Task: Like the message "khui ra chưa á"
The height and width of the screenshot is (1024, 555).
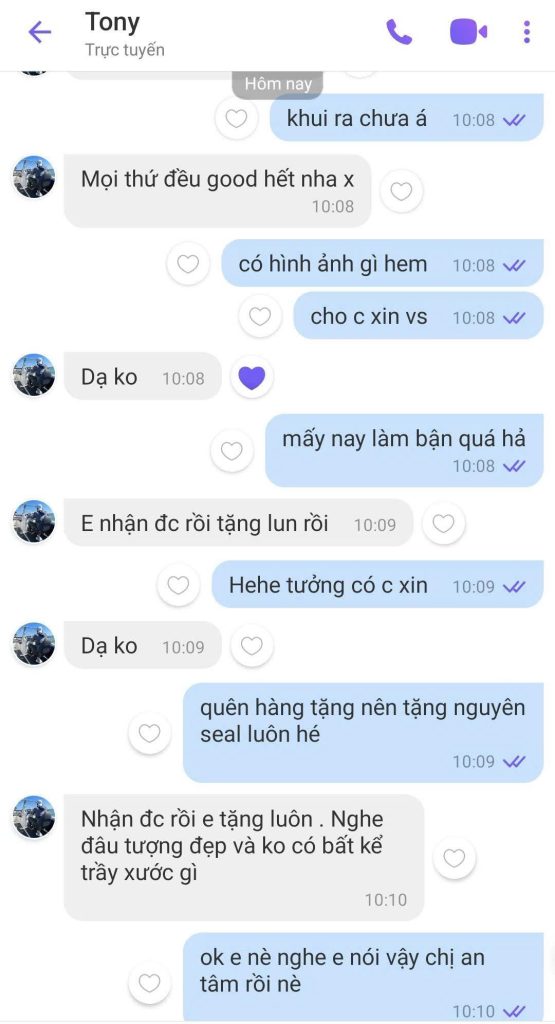Action: pos(236,118)
